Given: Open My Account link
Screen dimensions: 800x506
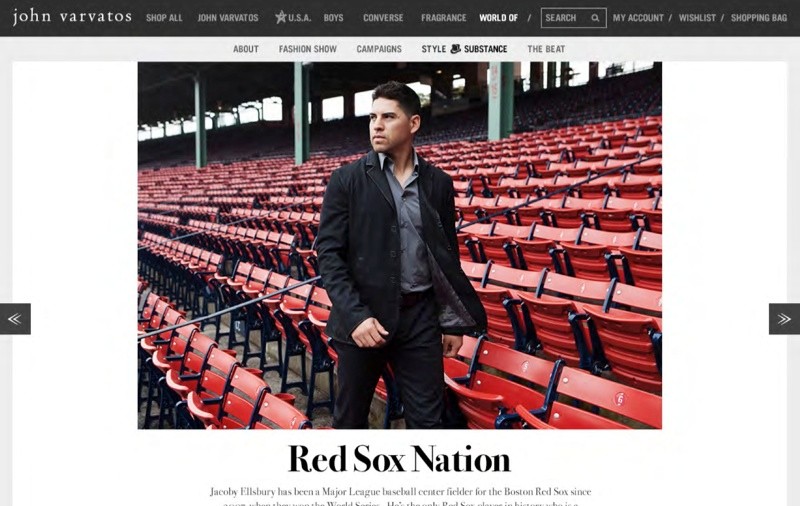Looking at the screenshot, I should coord(638,18).
